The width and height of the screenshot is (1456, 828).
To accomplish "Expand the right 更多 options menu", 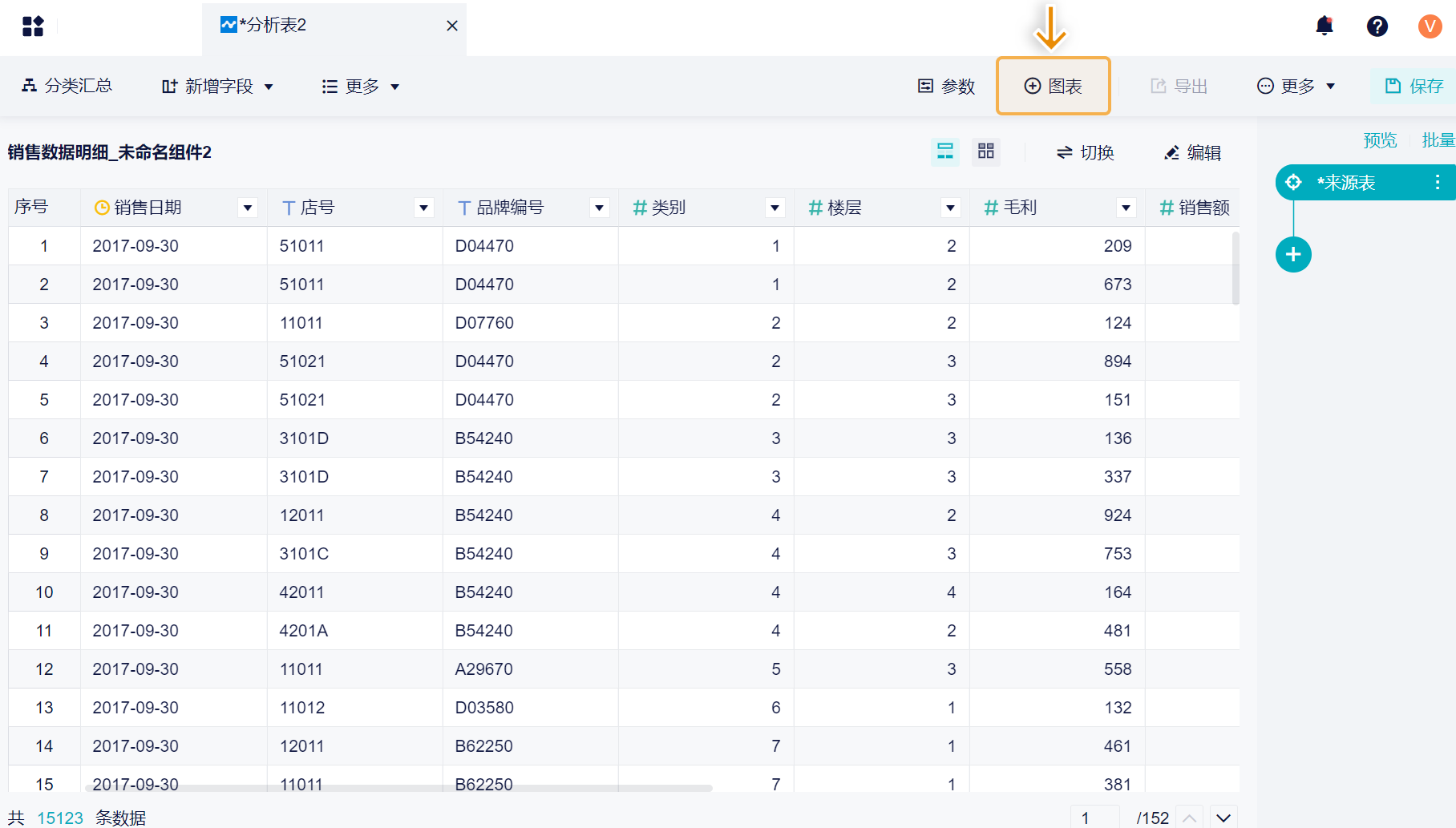I will [1296, 86].
